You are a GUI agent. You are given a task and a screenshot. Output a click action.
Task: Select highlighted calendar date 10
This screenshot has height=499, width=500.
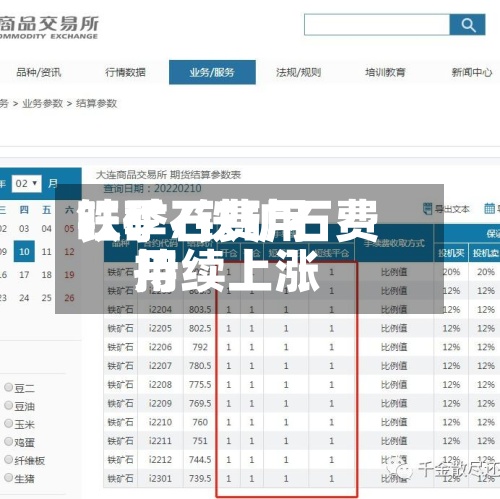coord(24,251)
